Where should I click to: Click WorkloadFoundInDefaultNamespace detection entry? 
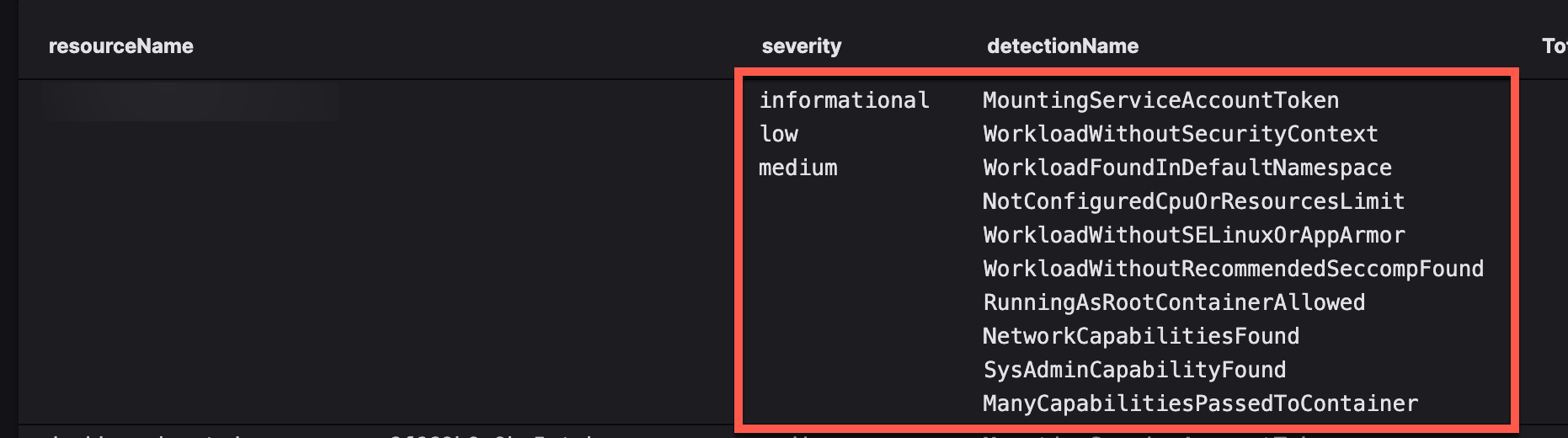coord(1187,168)
